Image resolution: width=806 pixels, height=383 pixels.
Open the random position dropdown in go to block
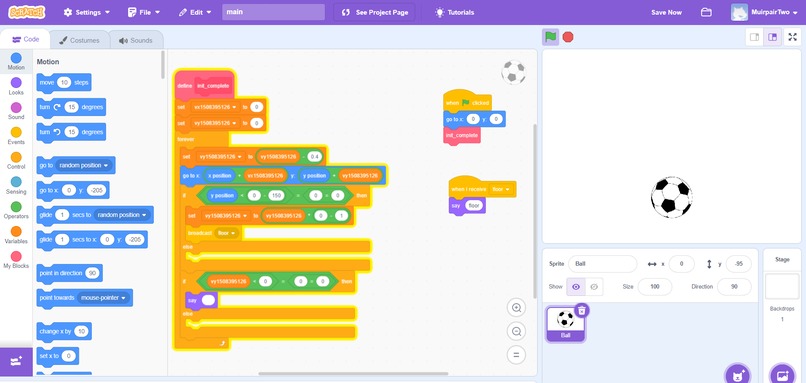84,166
